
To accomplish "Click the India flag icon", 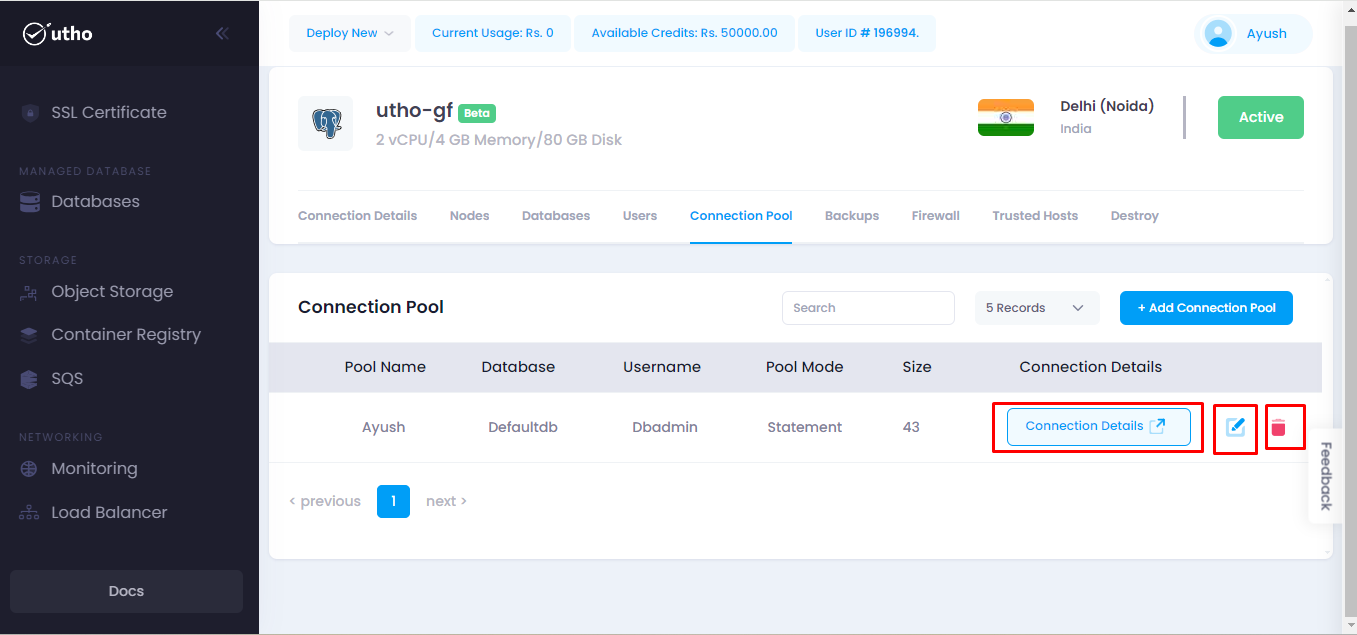I will coord(1006,118).
